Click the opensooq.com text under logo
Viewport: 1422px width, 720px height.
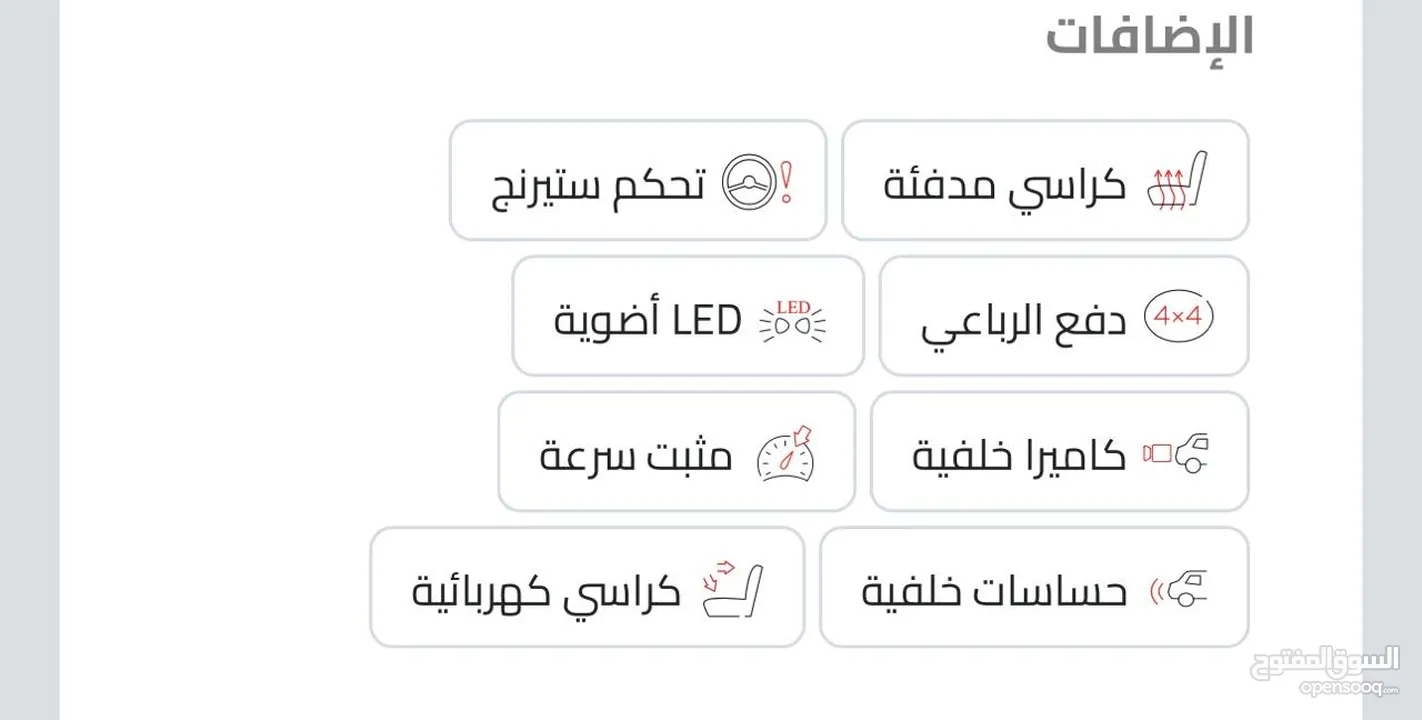tap(1349, 689)
